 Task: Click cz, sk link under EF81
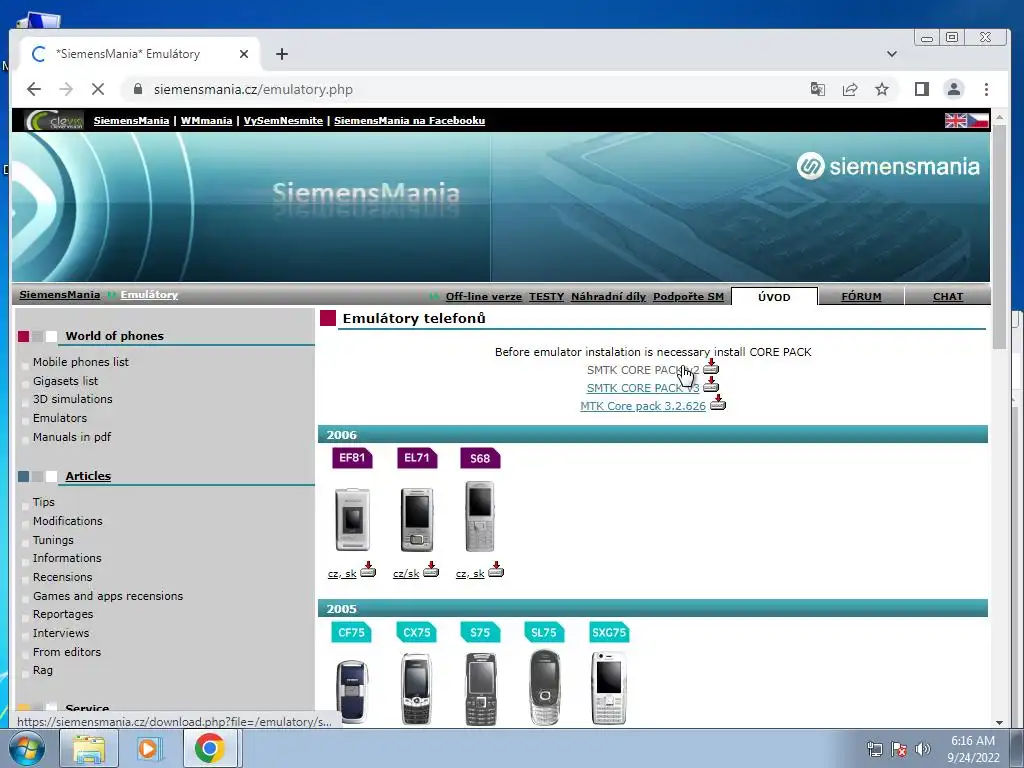[x=342, y=573]
